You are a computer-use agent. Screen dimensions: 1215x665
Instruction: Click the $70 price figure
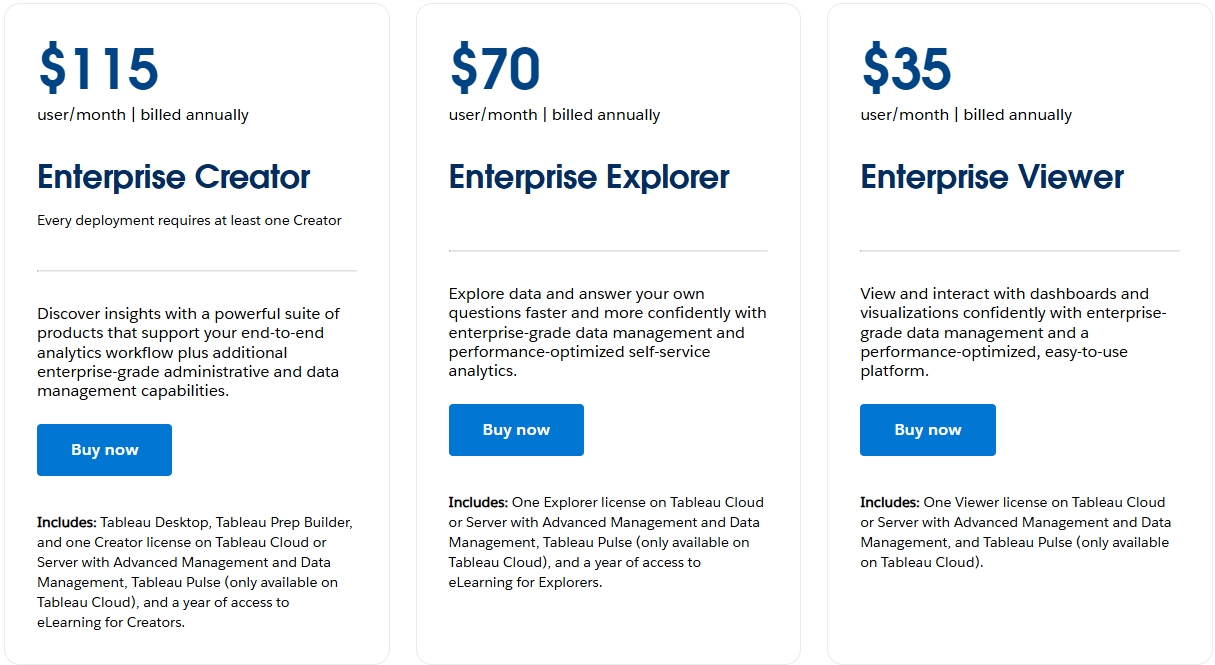(x=495, y=68)
